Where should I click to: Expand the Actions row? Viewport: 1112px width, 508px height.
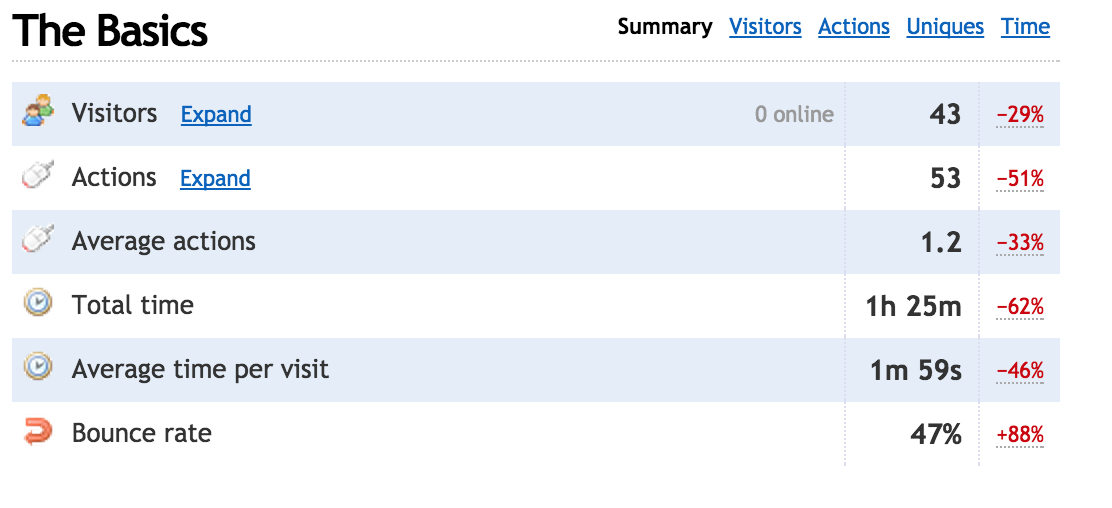(216, 178)
